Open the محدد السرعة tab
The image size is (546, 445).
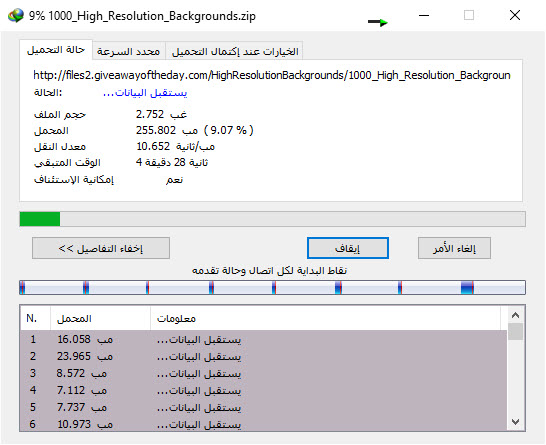pyautogui.click(x=128, y=52)
